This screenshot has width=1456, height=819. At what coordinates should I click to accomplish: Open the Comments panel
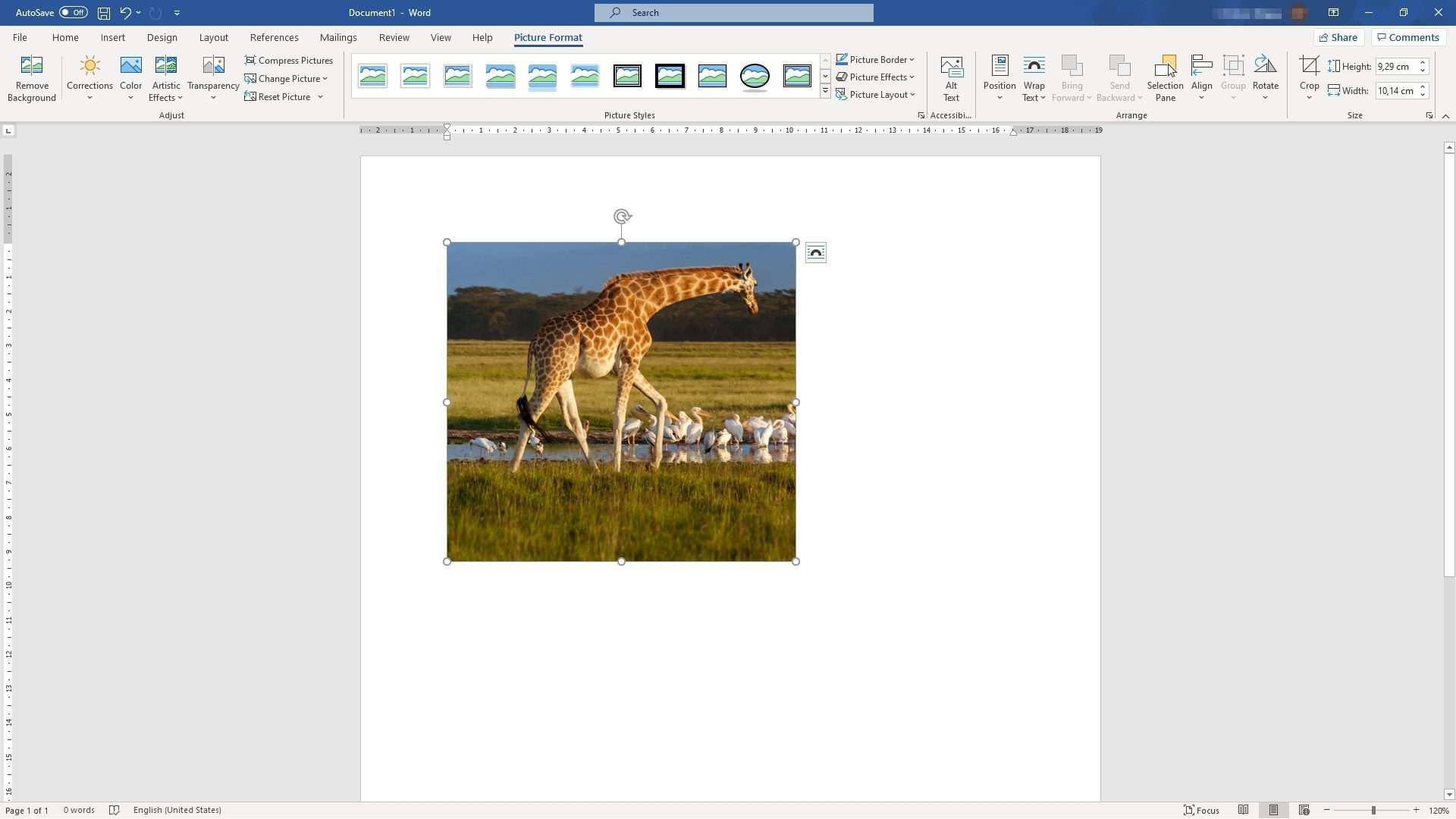click(1408, 36)
